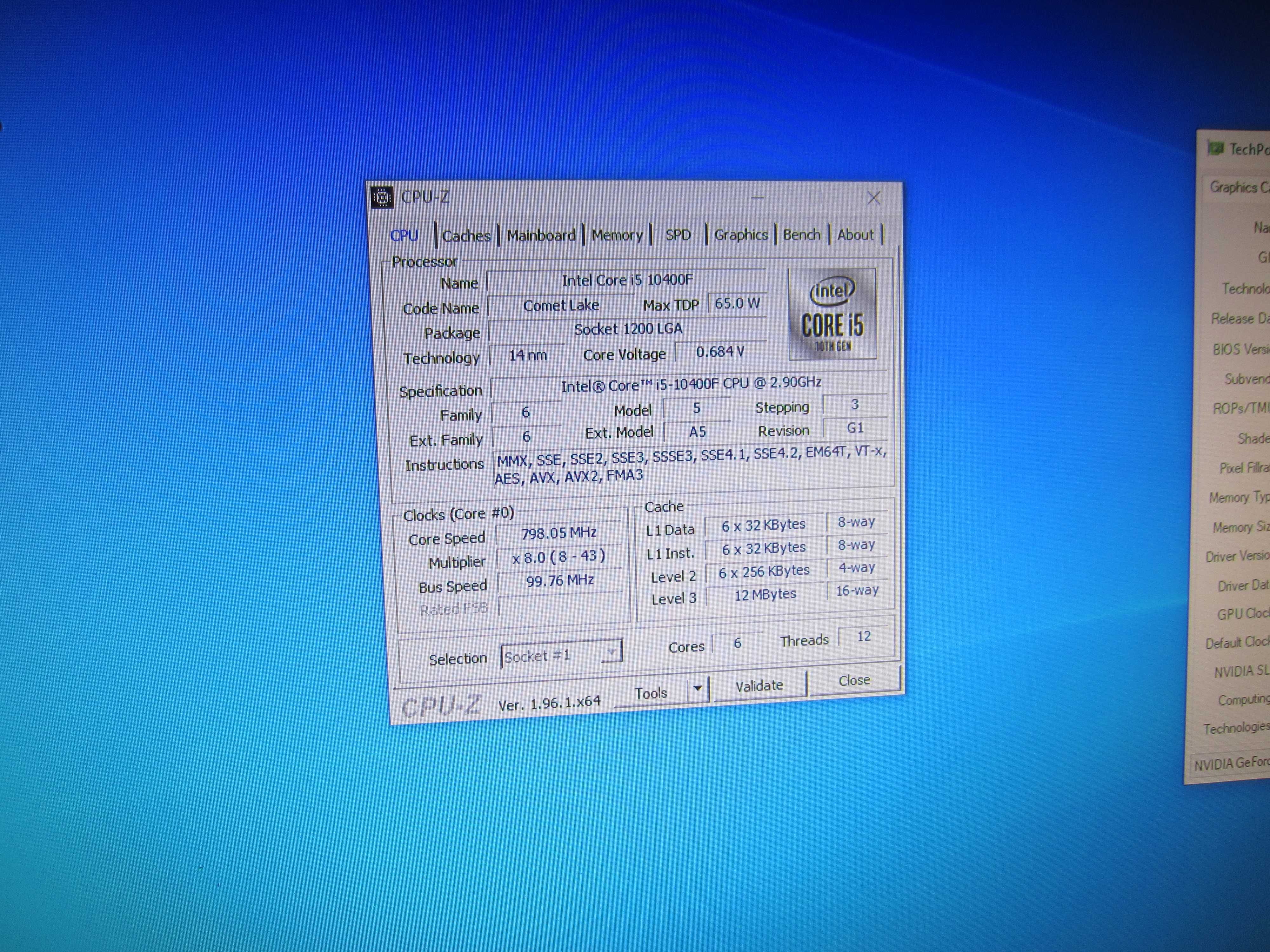Click the Ext. Model value 'A5'
This screenshot has width=1270, height=952.
tap(697, 432)
